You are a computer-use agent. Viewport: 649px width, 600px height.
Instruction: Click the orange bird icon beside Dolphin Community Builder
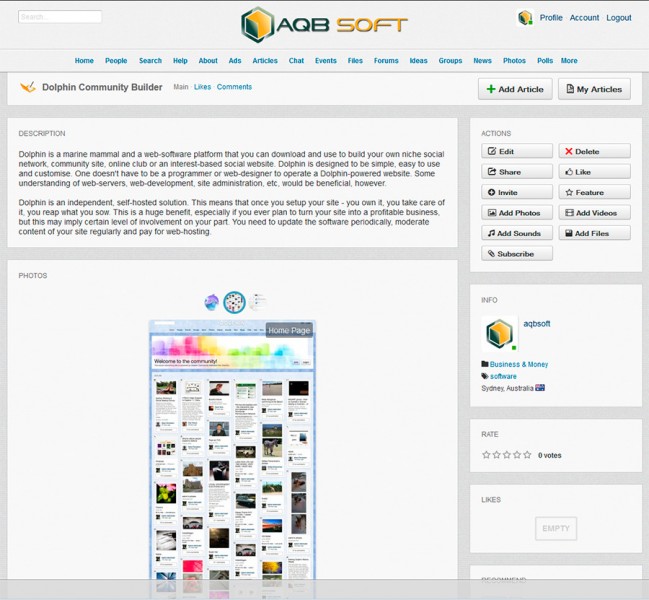point(28,87)
